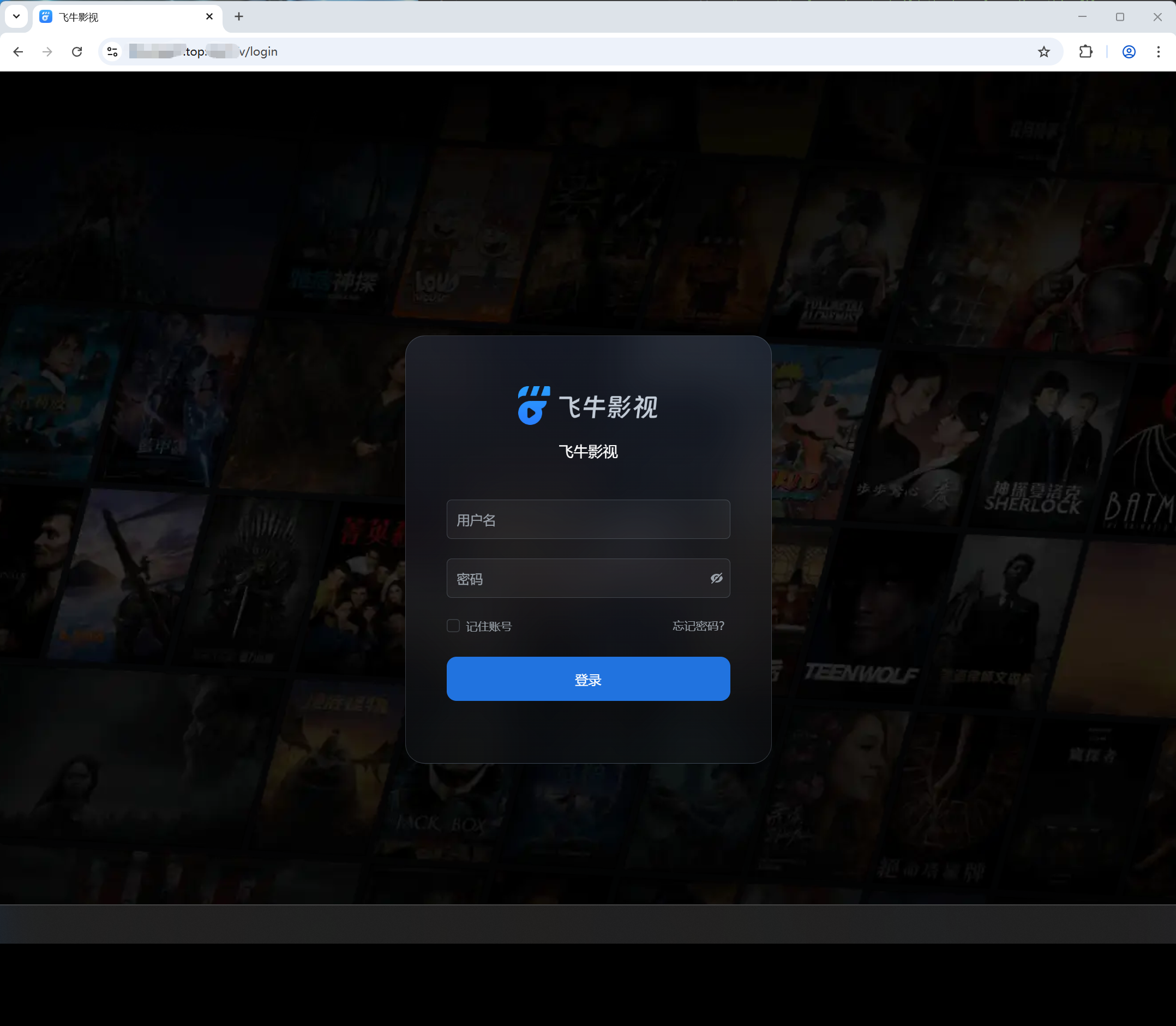1176x1026 pixels.
Task: Open the Extensions puzzle icon
Action: [1085, 52]
